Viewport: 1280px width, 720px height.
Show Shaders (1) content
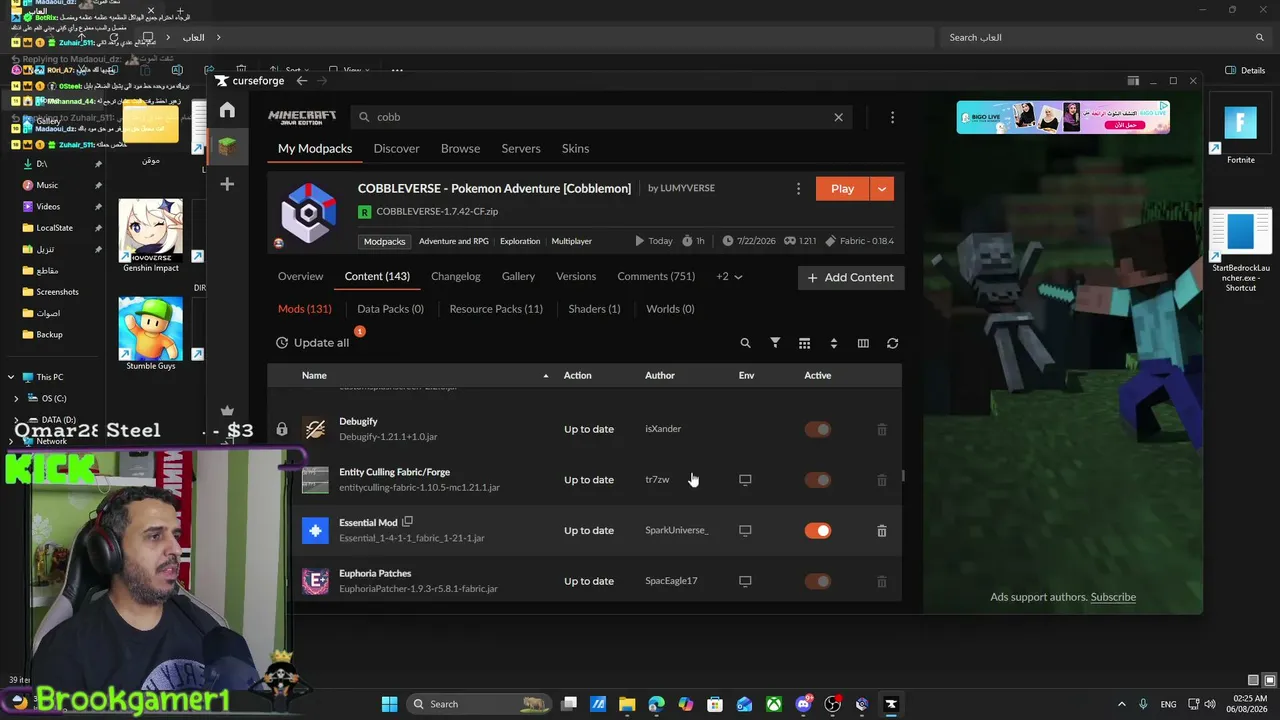click(594, 309)
